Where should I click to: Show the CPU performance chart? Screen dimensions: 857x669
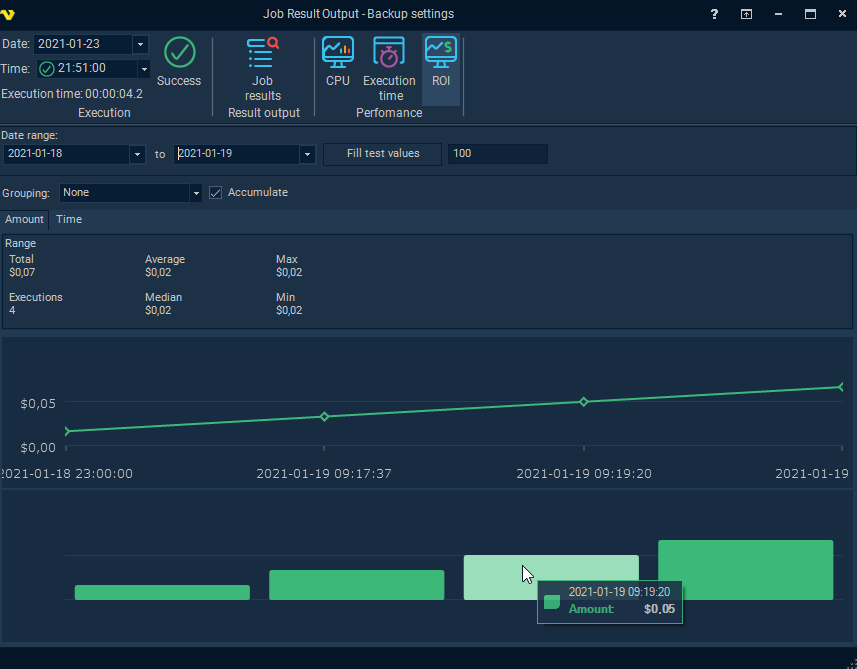point(338,62)
